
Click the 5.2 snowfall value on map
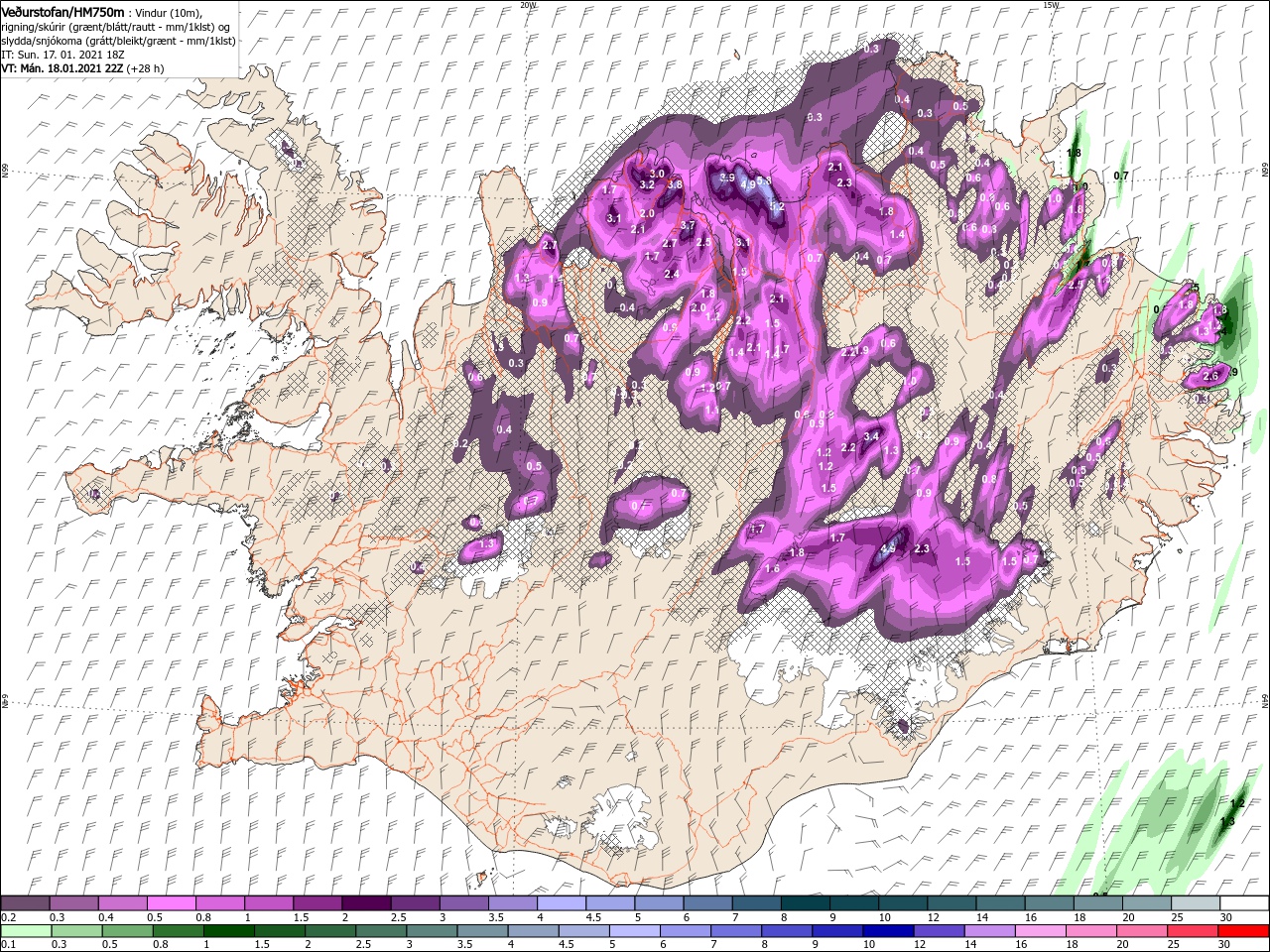(x=777, y=206)
